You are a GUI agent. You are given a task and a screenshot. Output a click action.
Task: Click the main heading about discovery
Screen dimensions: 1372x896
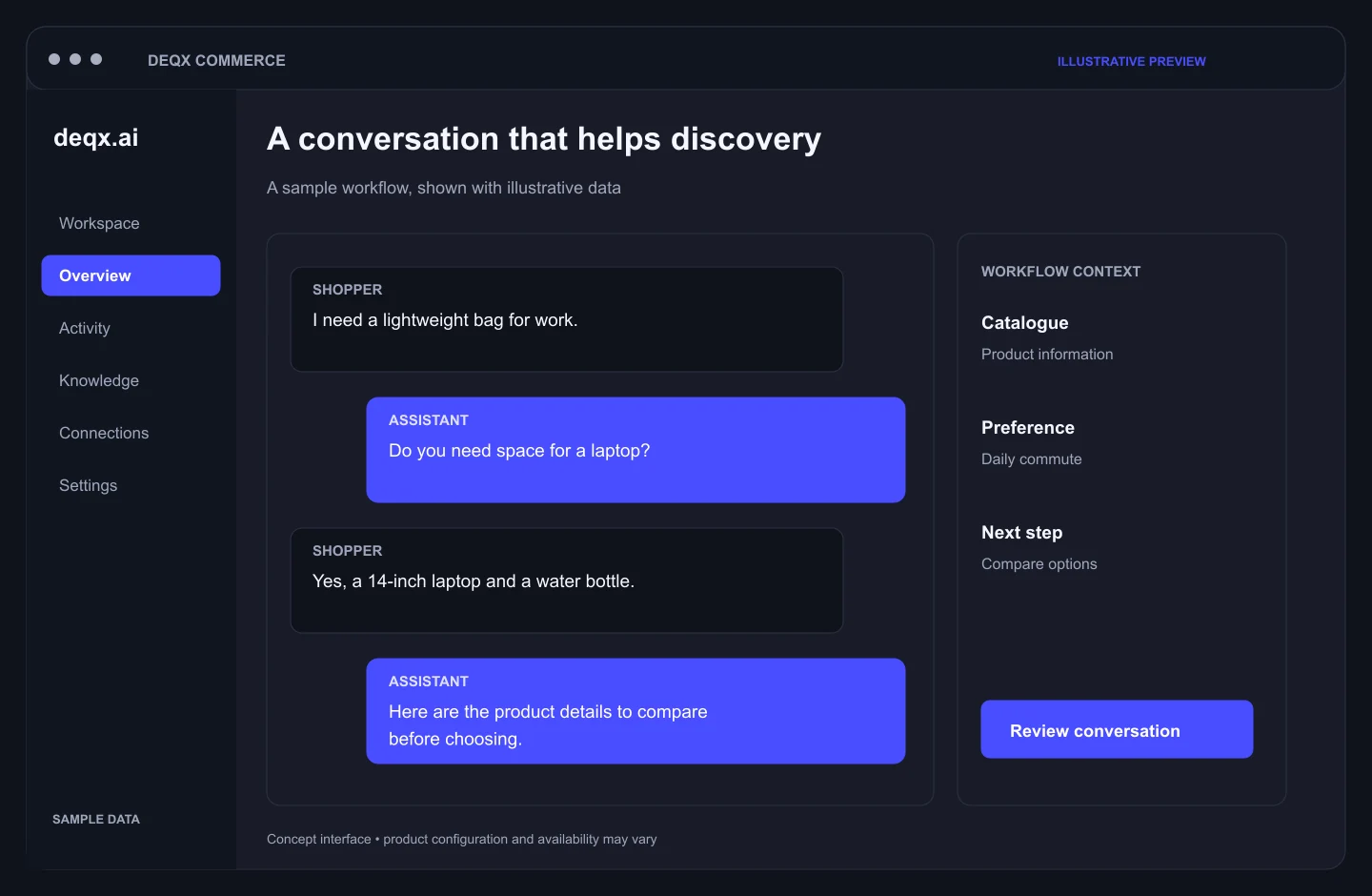tap(544, 139)
